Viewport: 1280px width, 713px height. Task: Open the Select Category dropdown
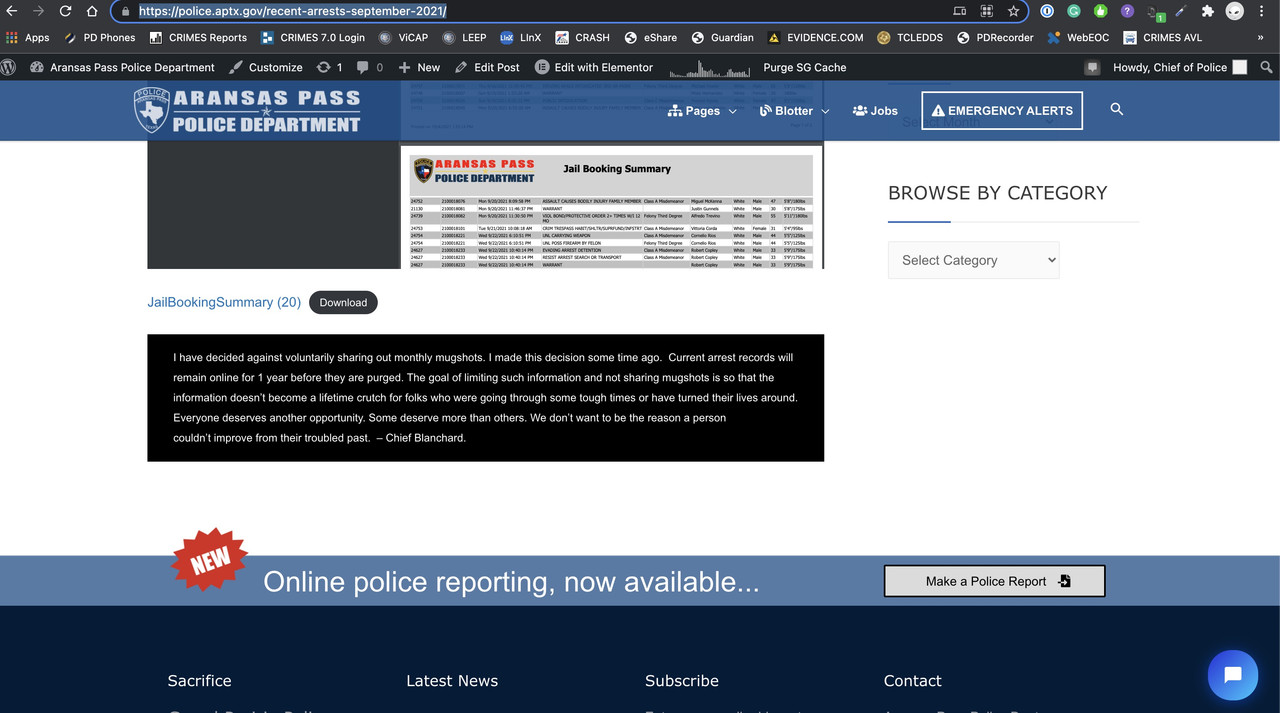973,260
